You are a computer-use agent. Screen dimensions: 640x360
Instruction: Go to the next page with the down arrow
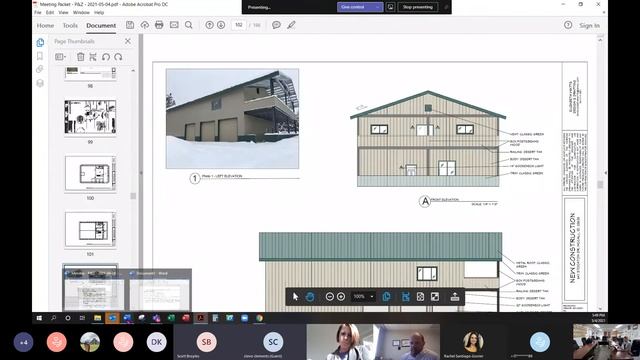click(x=221, y=25)
